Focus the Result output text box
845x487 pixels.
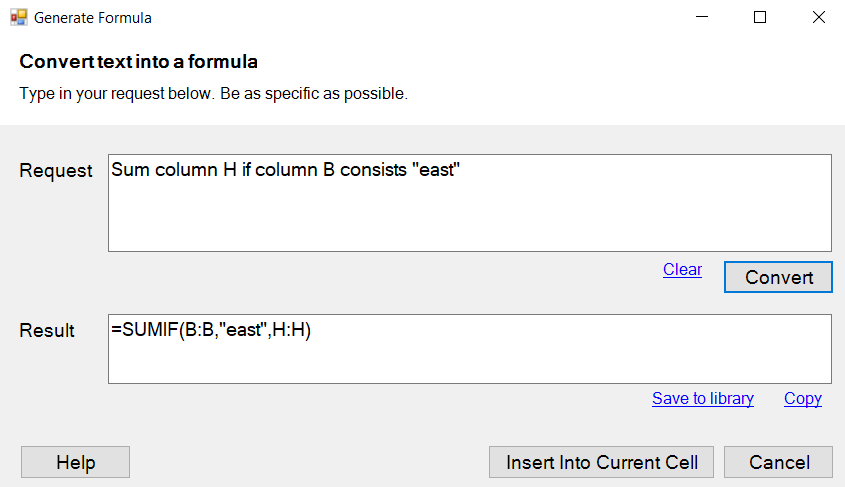click(x=470, y=349)
